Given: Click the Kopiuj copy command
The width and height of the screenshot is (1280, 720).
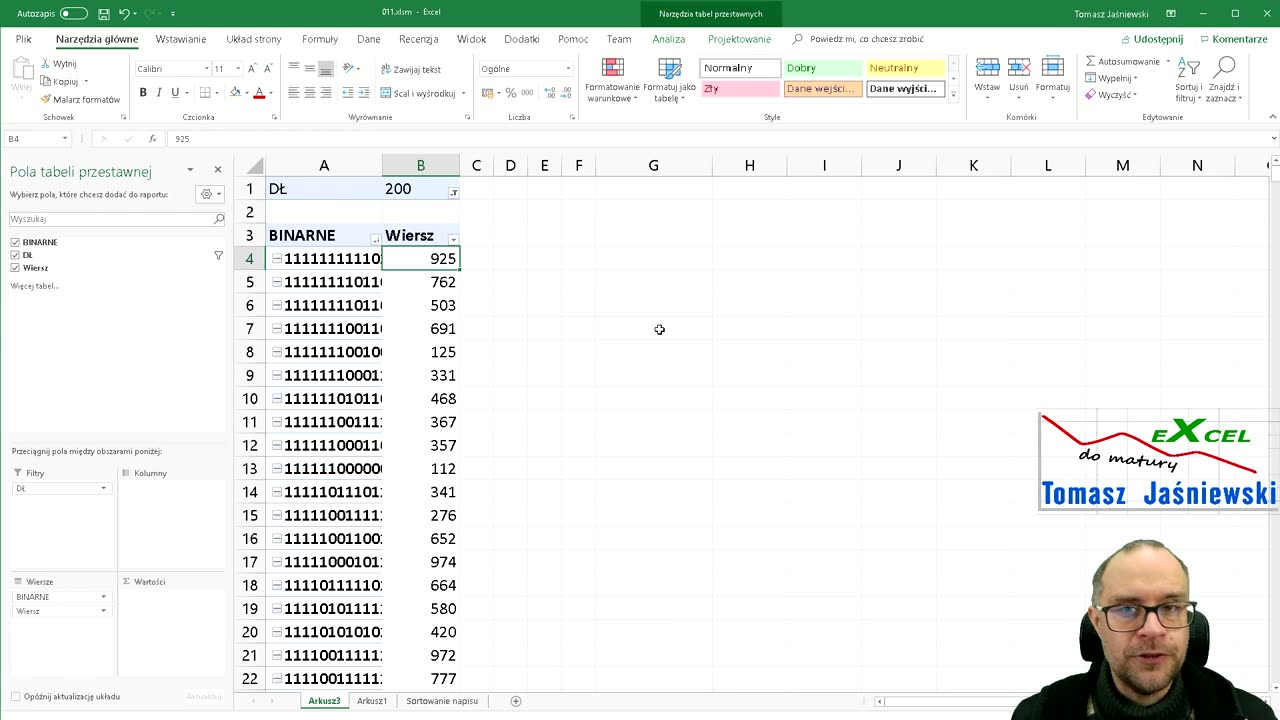Looking at the screenshot, I should click(60, 82).
